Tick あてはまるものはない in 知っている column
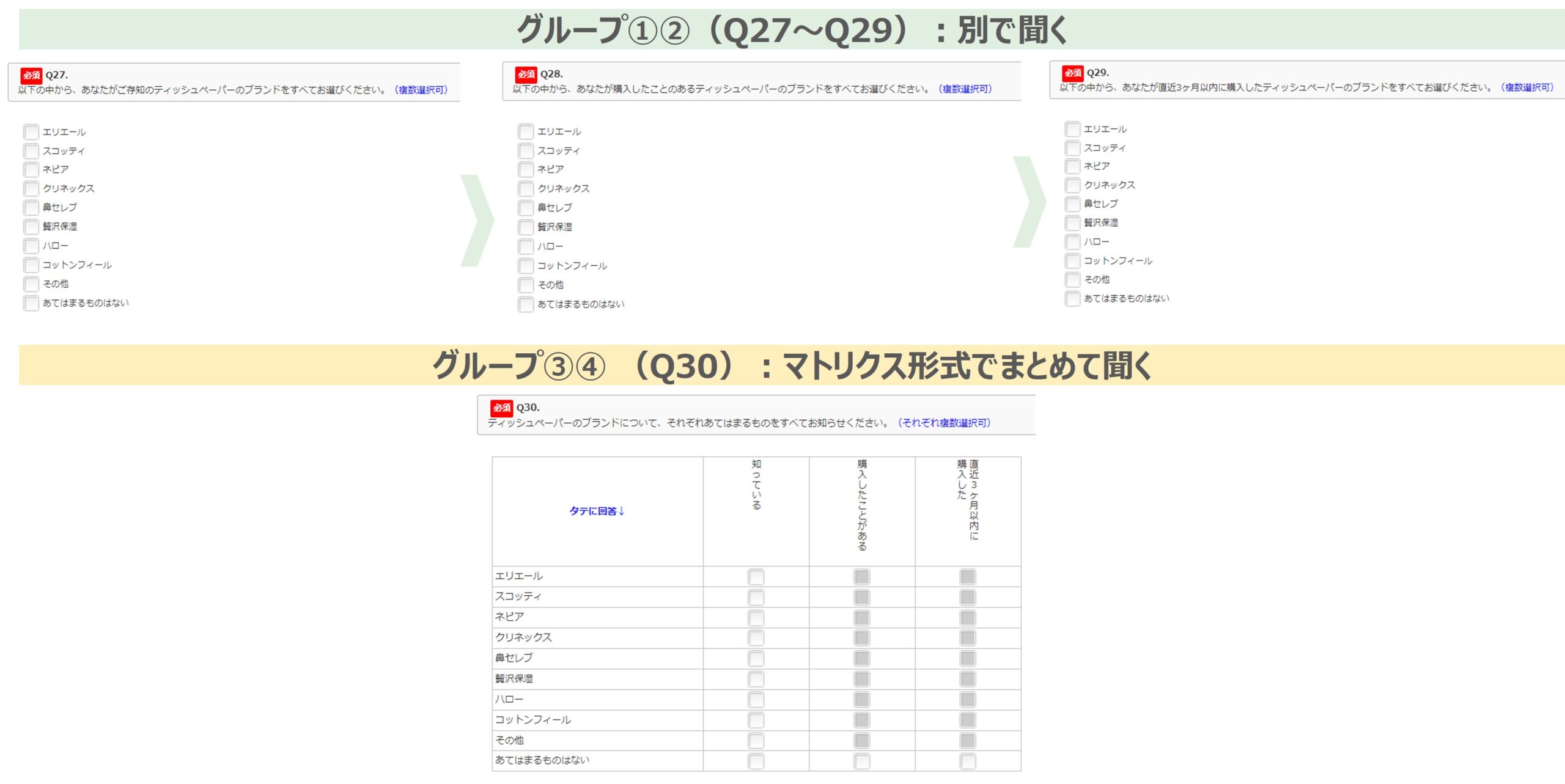Screen dimensions: 1565x784 tap(756, 761)
